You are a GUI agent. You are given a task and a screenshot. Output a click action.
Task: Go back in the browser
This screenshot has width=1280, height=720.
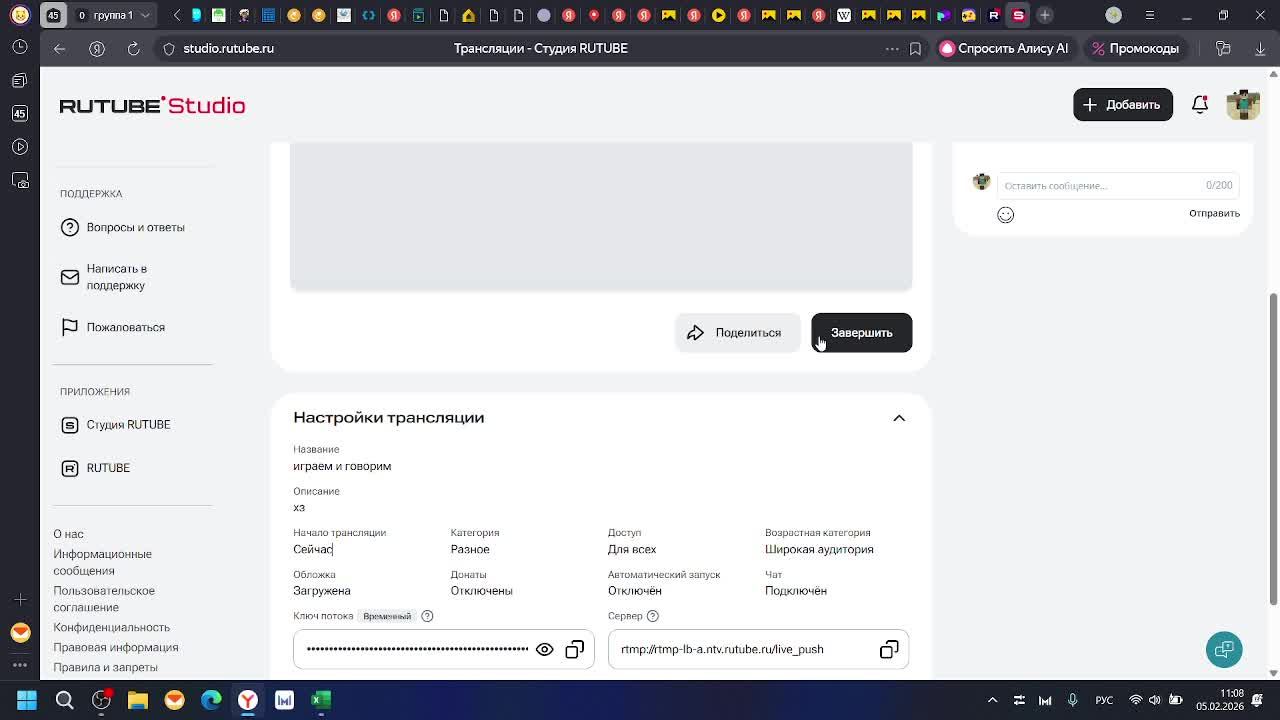(x=60, y=48)
